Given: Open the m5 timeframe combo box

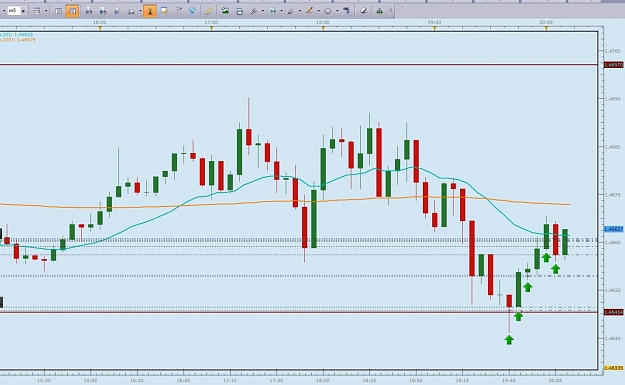Looking at the screenshot, I should coord(17,11).
